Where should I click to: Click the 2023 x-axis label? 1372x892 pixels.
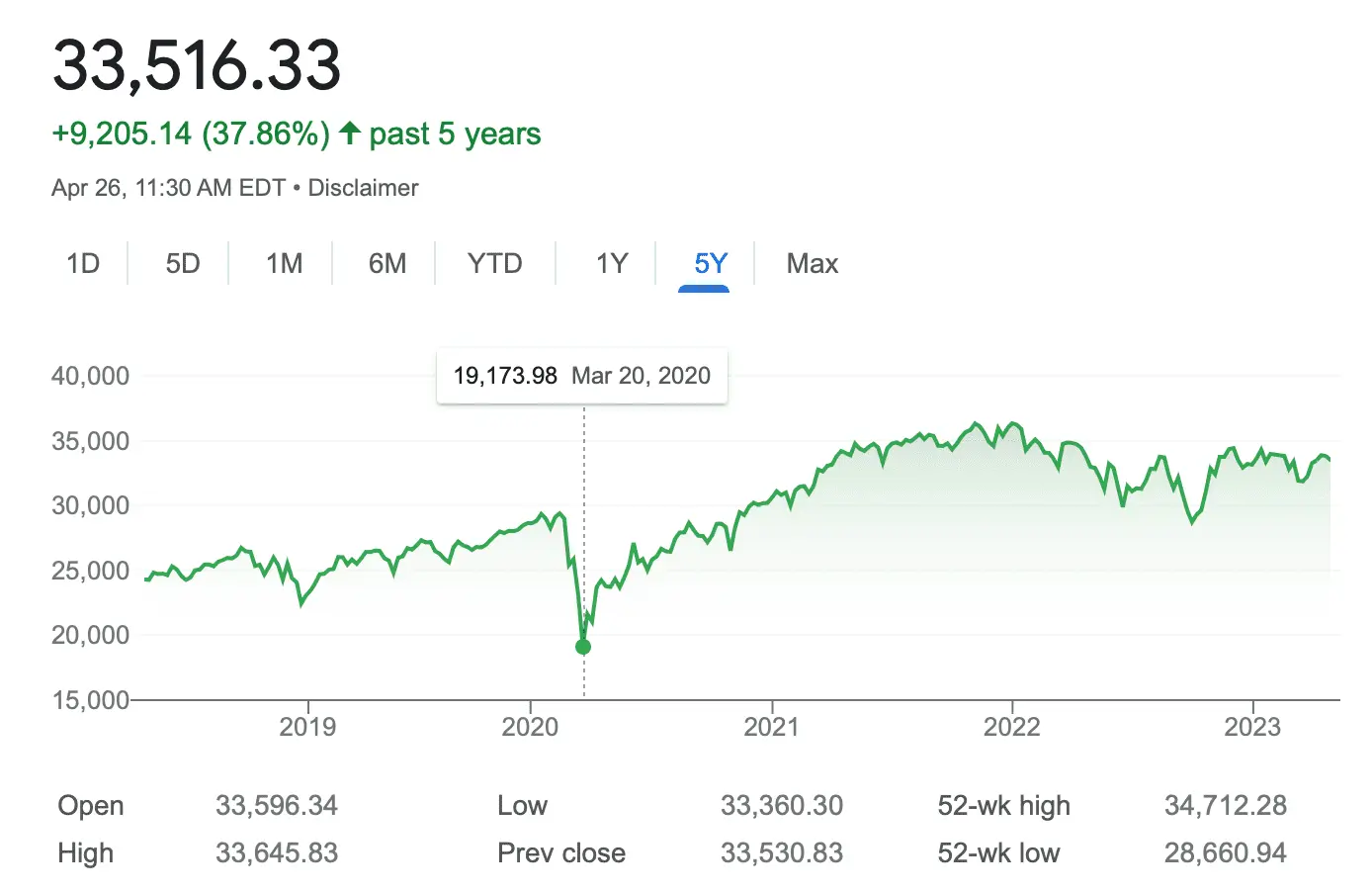pyautogui.click(x=1252, y=727)
